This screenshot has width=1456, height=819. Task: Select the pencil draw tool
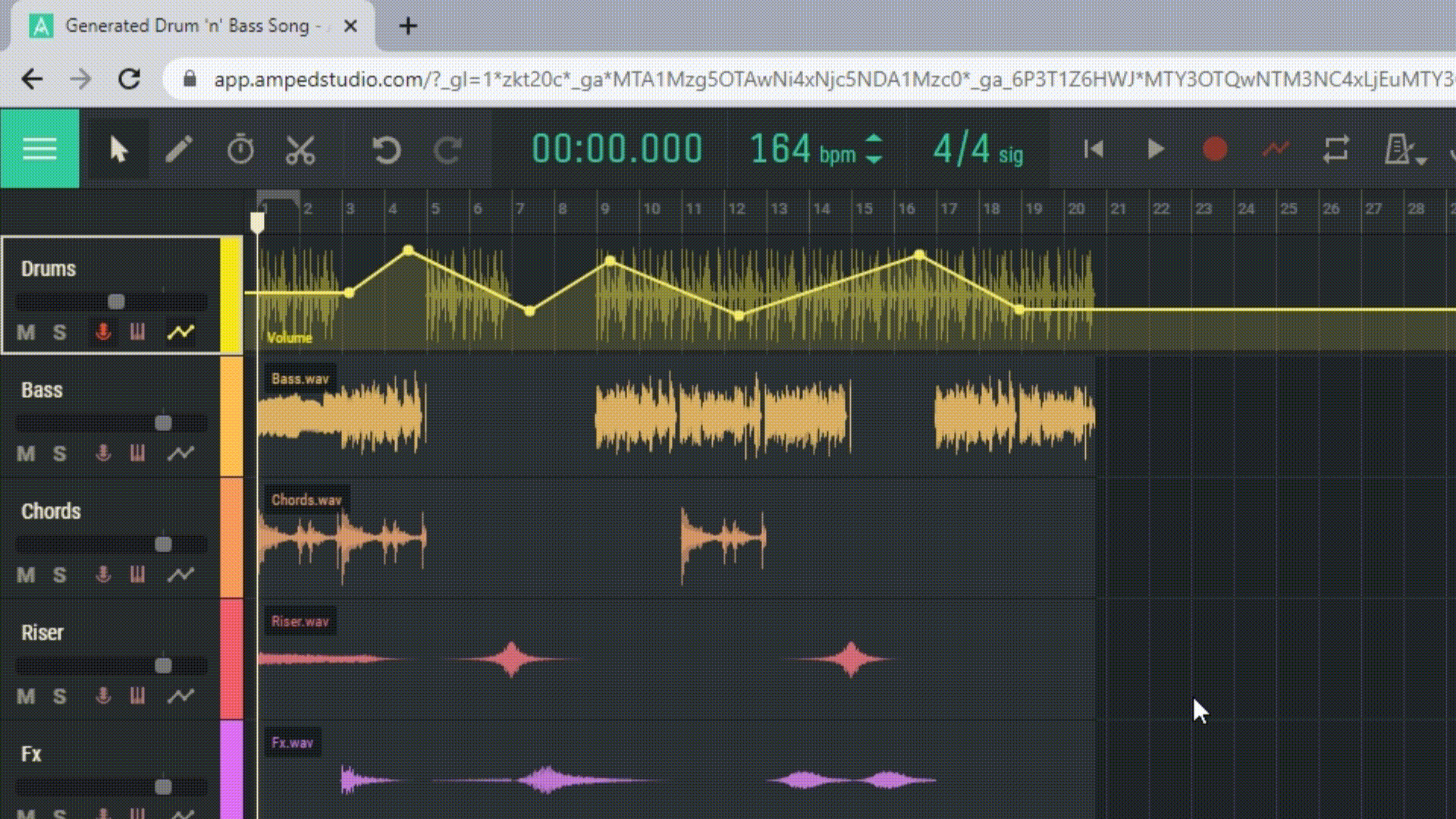click(179, 149)
